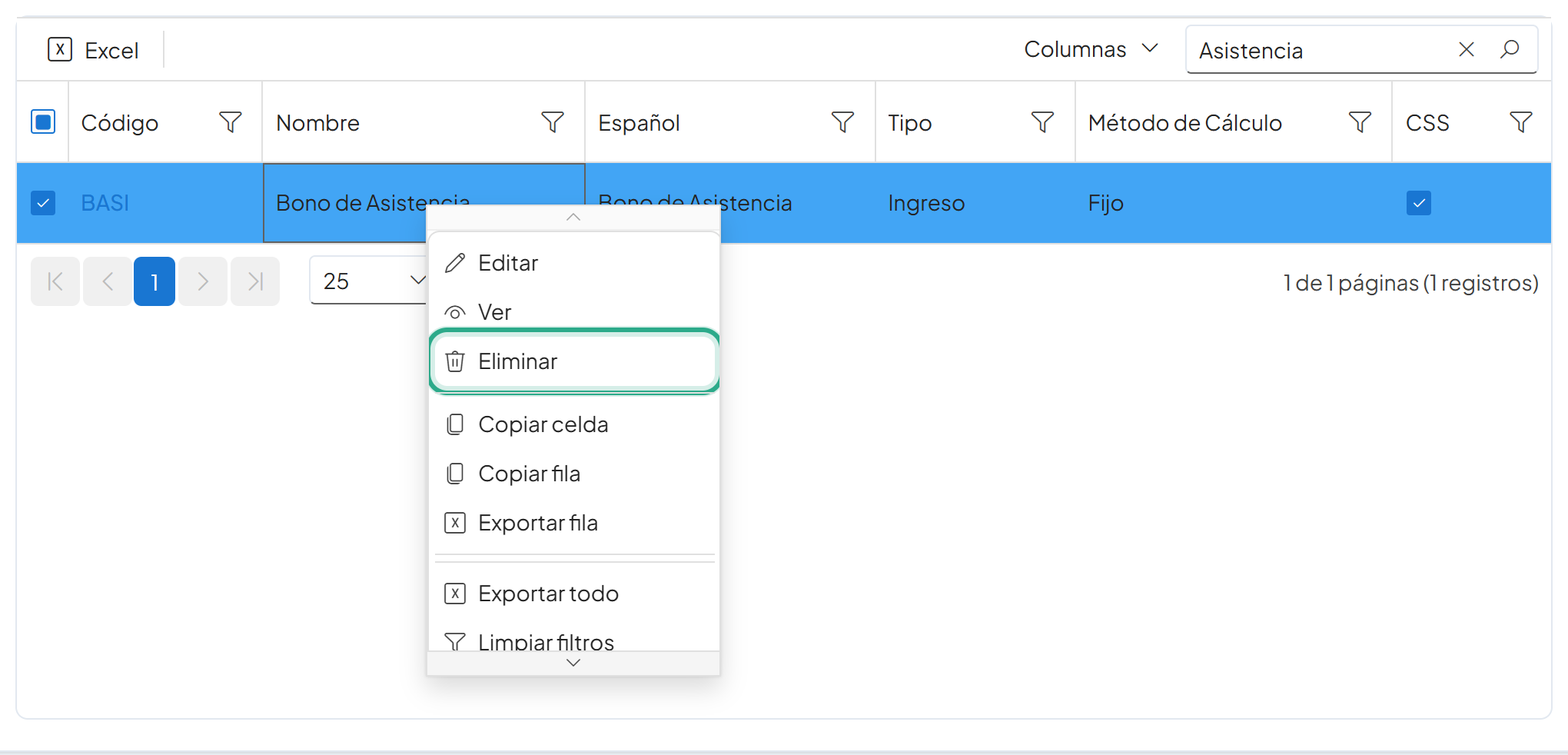Viewport: 1568px width, 755px height.
Task: Expand the Columnas dropdown
Action: pyautogui.click(x=1091, y=49)
